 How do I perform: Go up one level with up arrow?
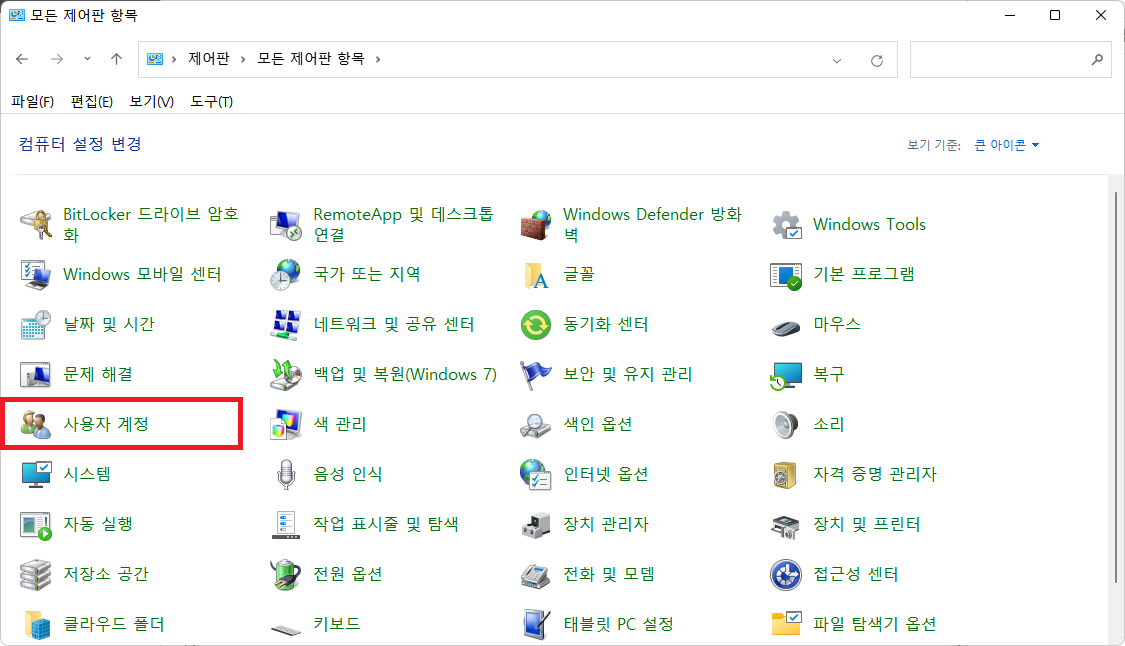[x=116, y=59]
